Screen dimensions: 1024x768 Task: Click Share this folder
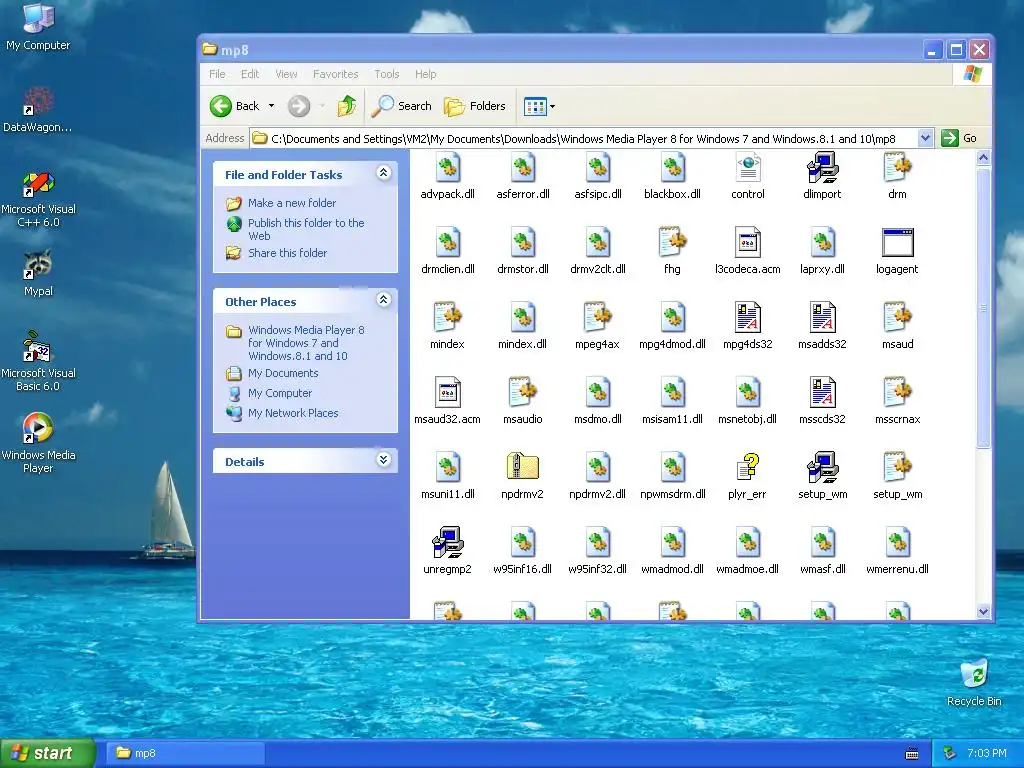(x=287, y=253)
